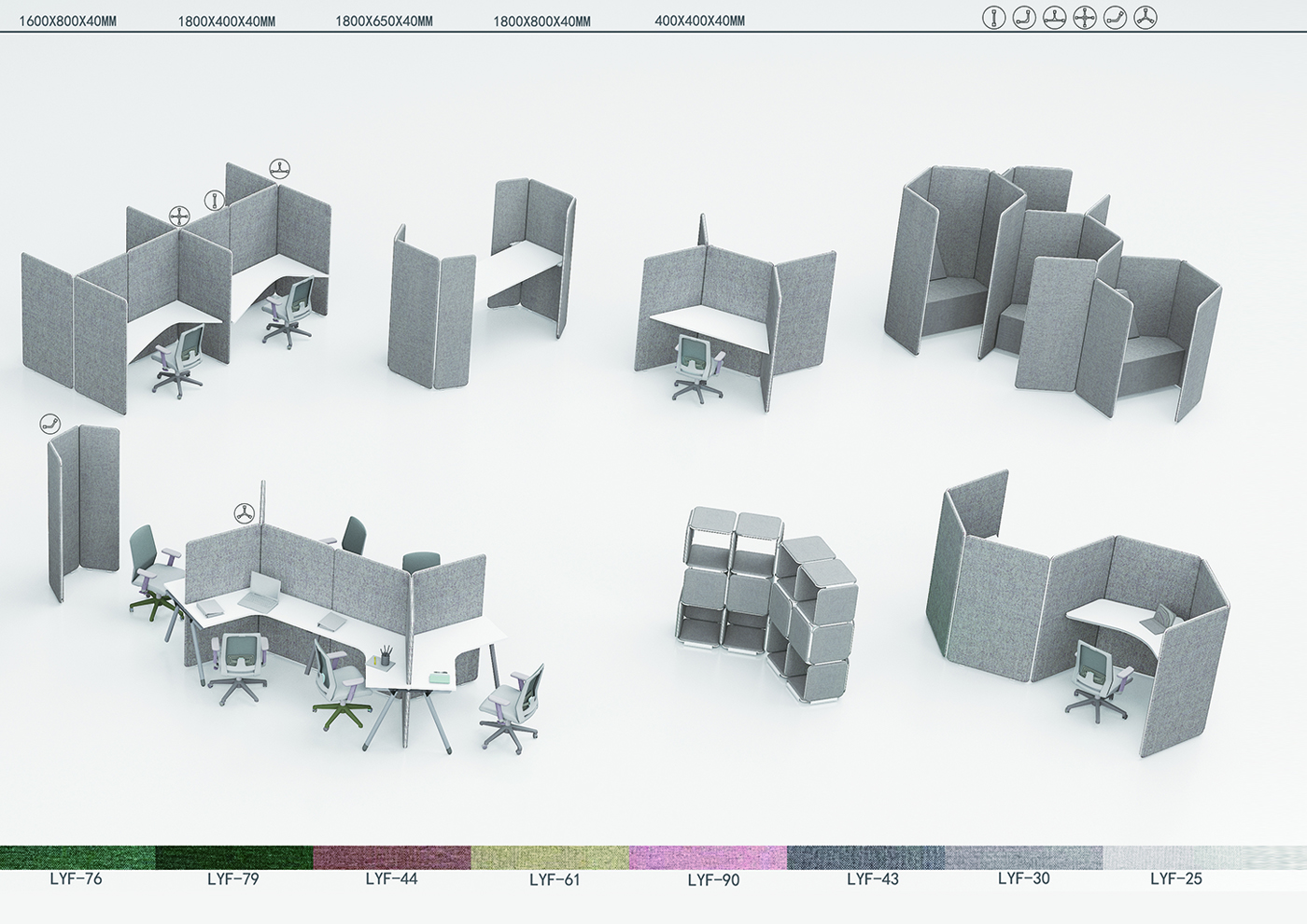This screenshot has width=1307, height=924.
Task: Click the cross connector marker above the double cubicle
Action: (178, 217)
